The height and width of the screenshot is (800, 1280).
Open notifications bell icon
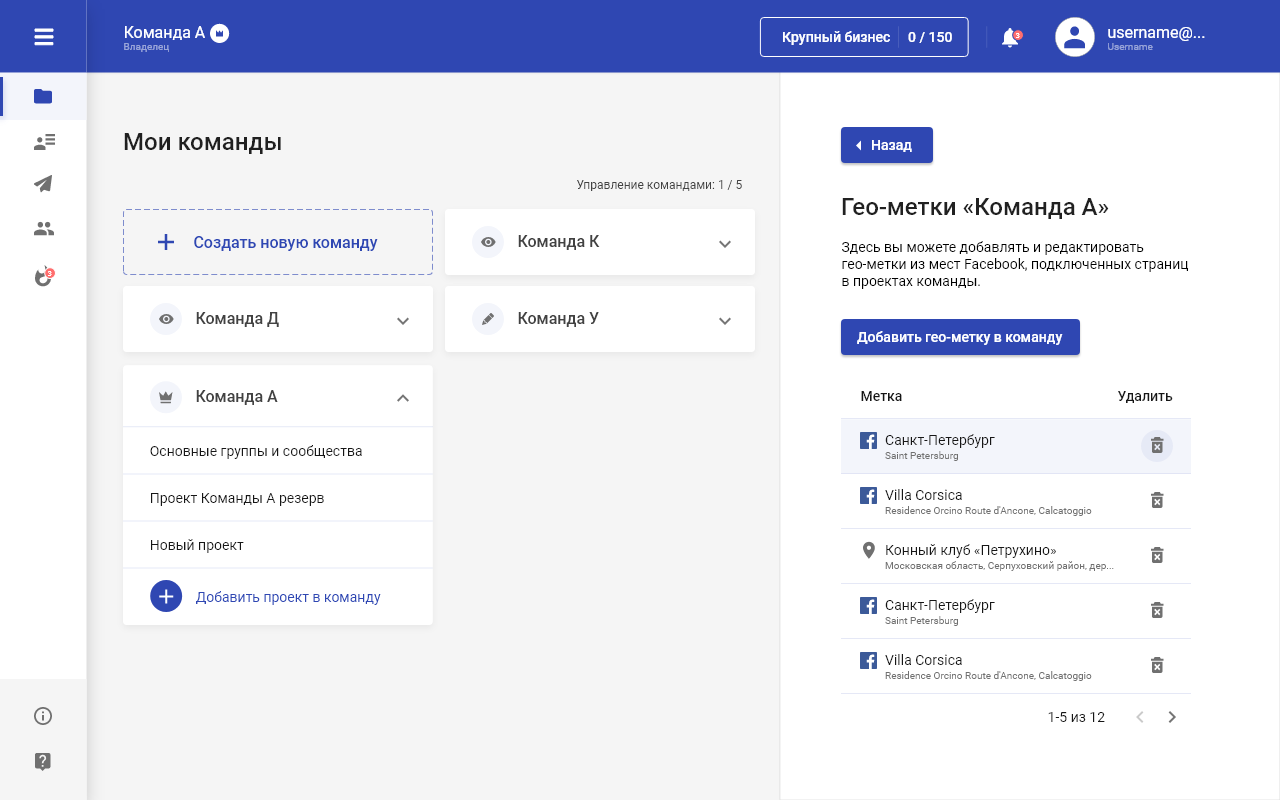tap(1010, 38)
